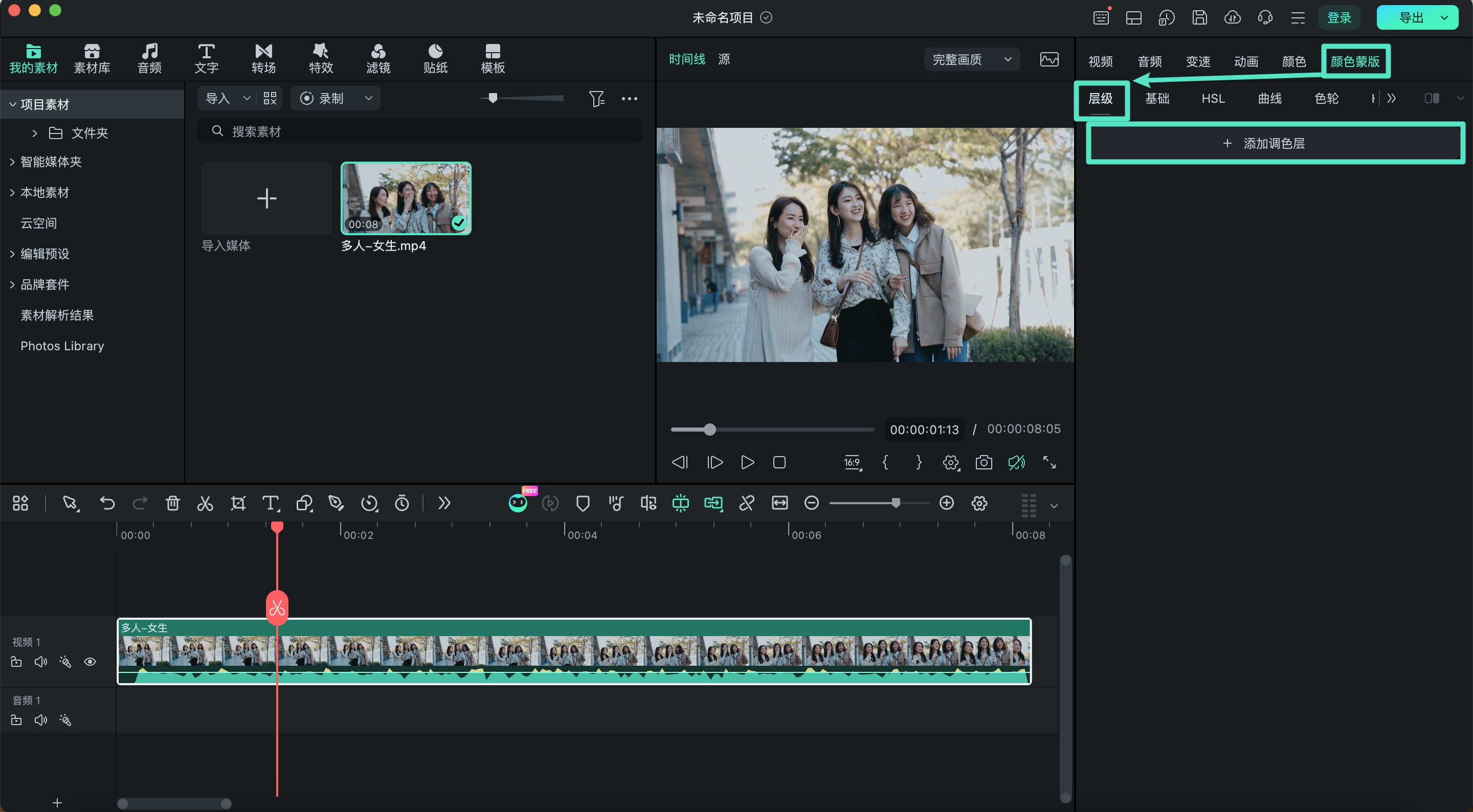The width and height of the screenshot is (1473, 812).
Task: Click the delete trash icon in timeline toolbar
Action: coord(173,503)
